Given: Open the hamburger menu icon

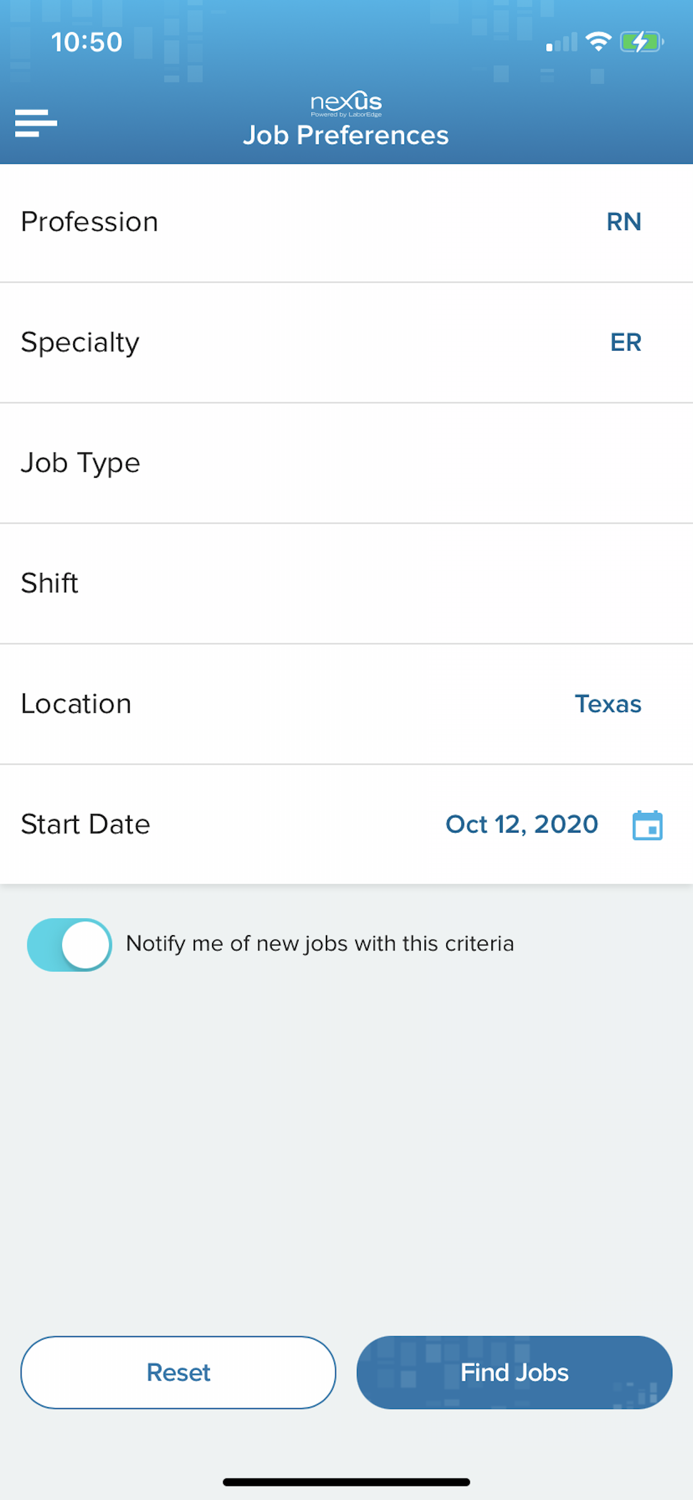Looking at the screenshot, I should pos(36,123).
